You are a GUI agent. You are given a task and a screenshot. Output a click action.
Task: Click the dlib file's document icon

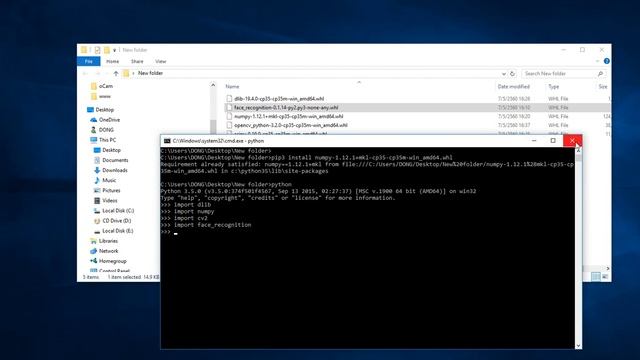[x=229, y=99]
